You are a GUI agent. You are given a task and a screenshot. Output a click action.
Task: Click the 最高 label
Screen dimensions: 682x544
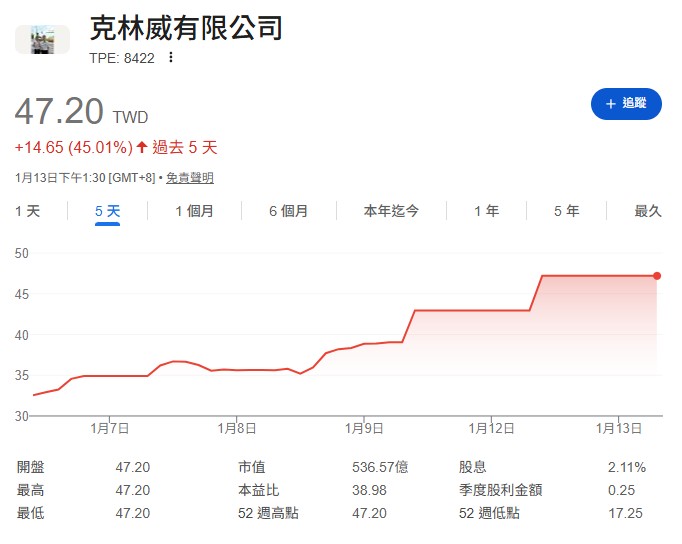click(x=30, y=491)
